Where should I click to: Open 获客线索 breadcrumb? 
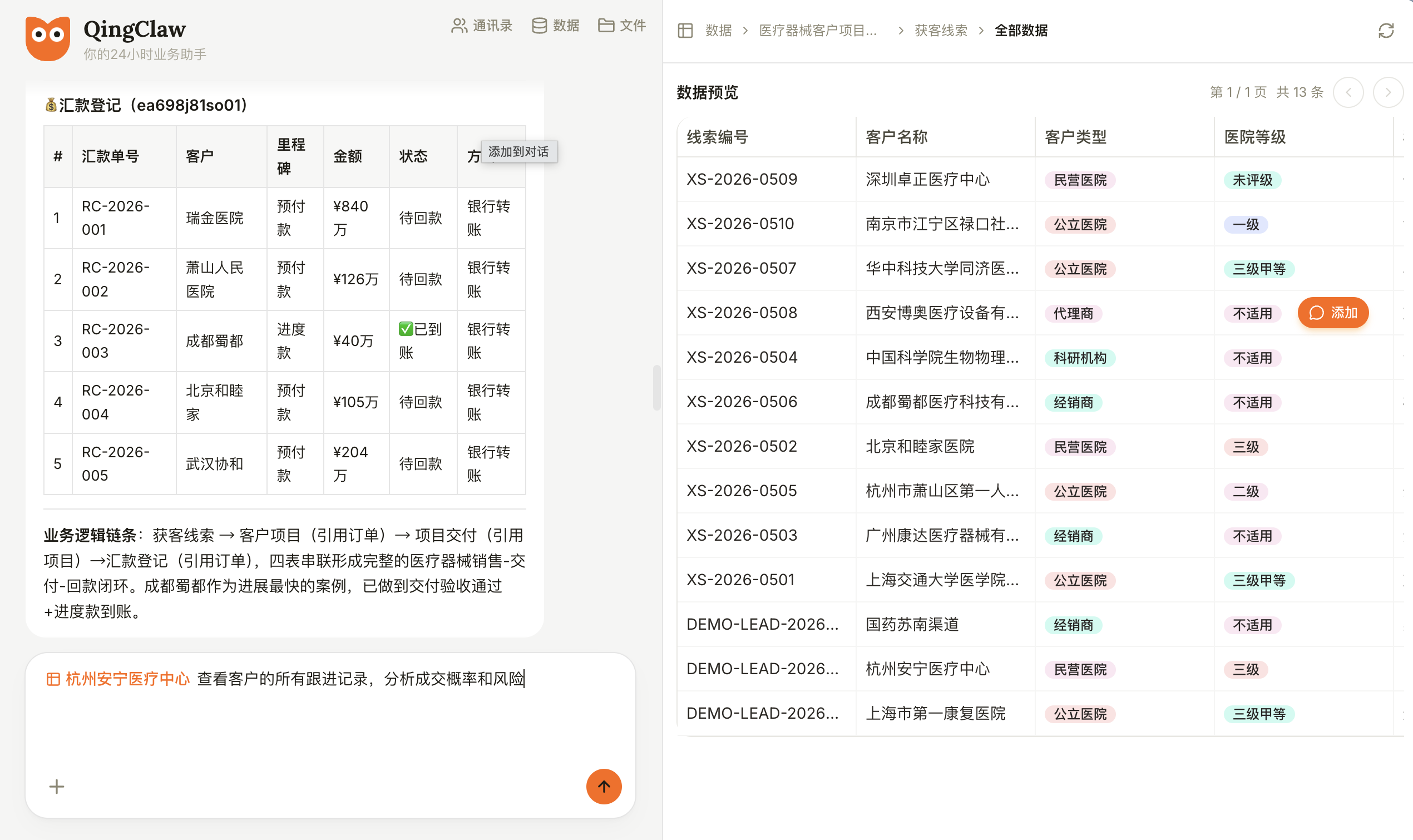click(941, 31)
